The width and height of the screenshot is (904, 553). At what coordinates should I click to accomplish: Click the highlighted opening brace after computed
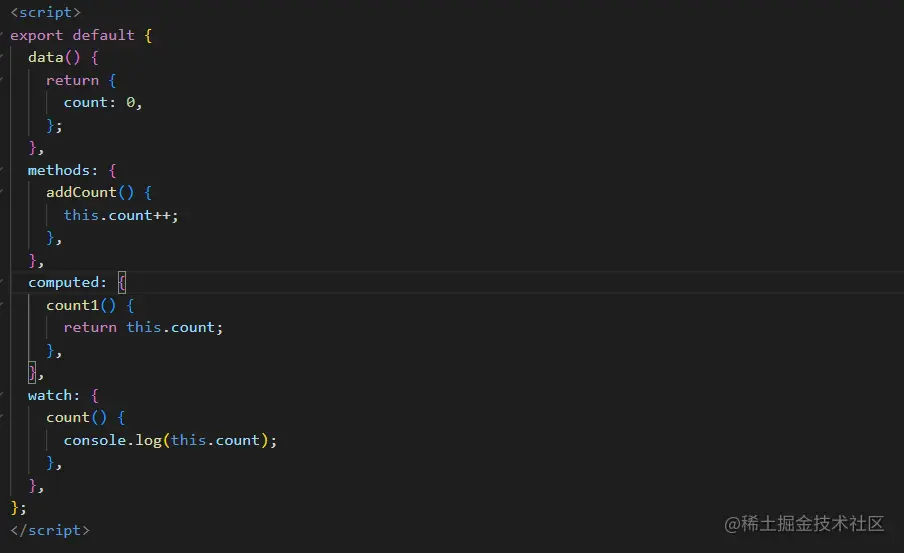point(122,283)
